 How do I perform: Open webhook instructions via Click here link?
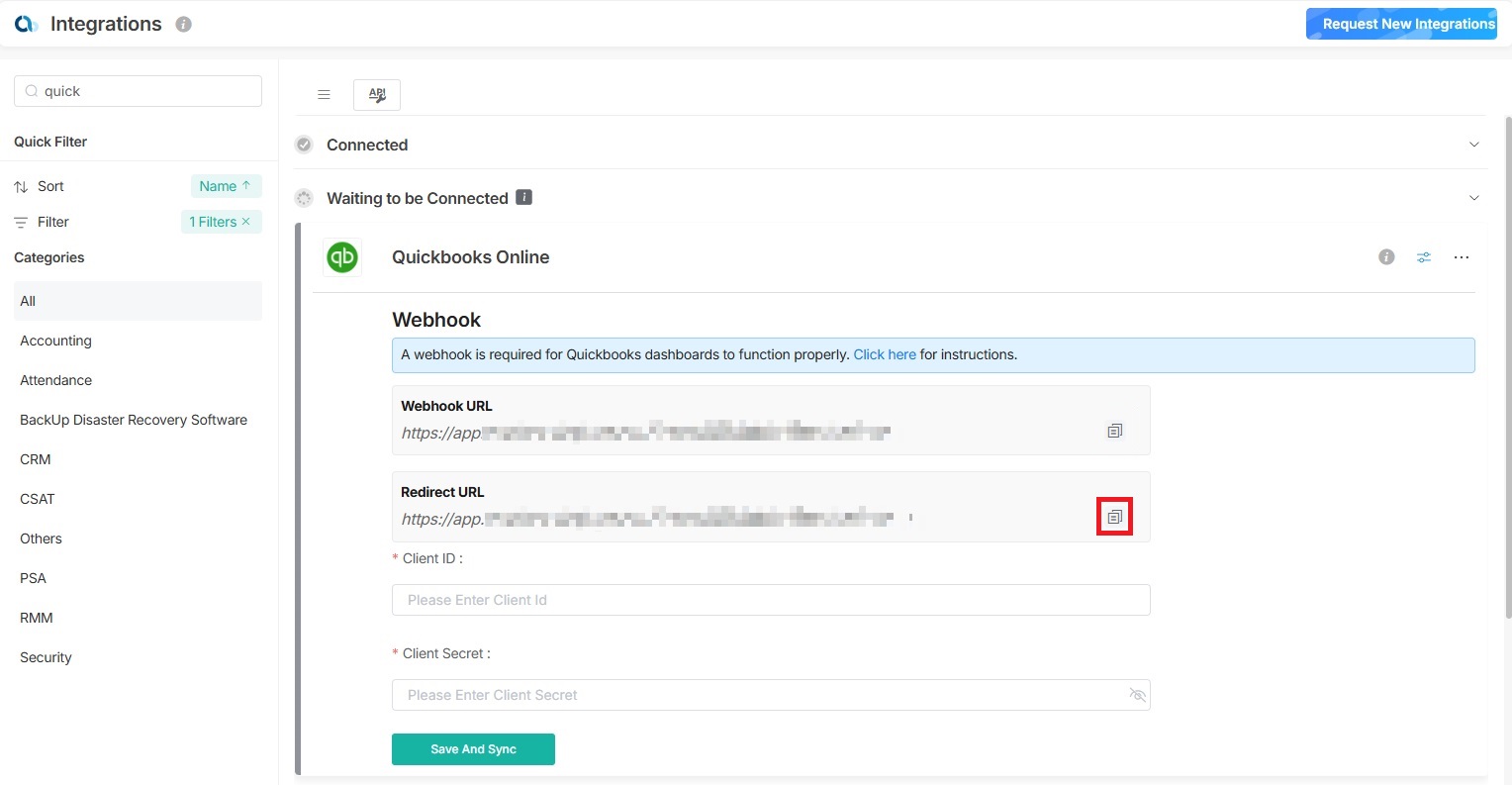[x=884, y=354]
